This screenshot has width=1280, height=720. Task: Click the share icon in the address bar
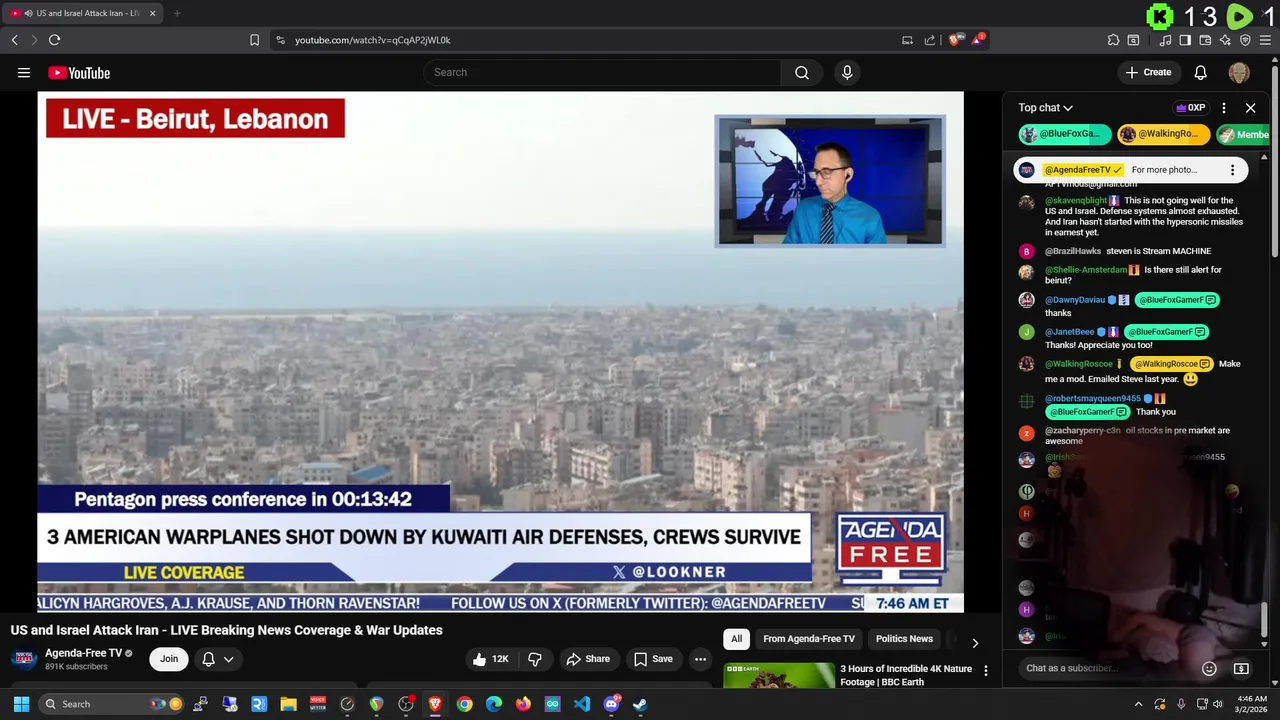click(x=930, y=40)
